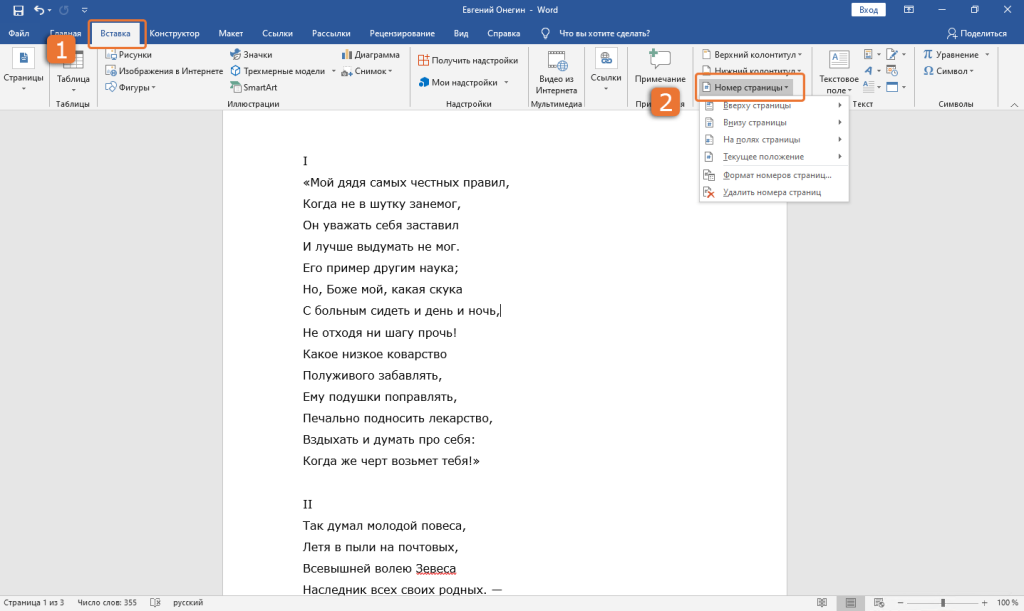Insert pictures with the Рисунки button
This screenshot has height=611, width=1024.
pyautogui.click(x=129, y=55)
